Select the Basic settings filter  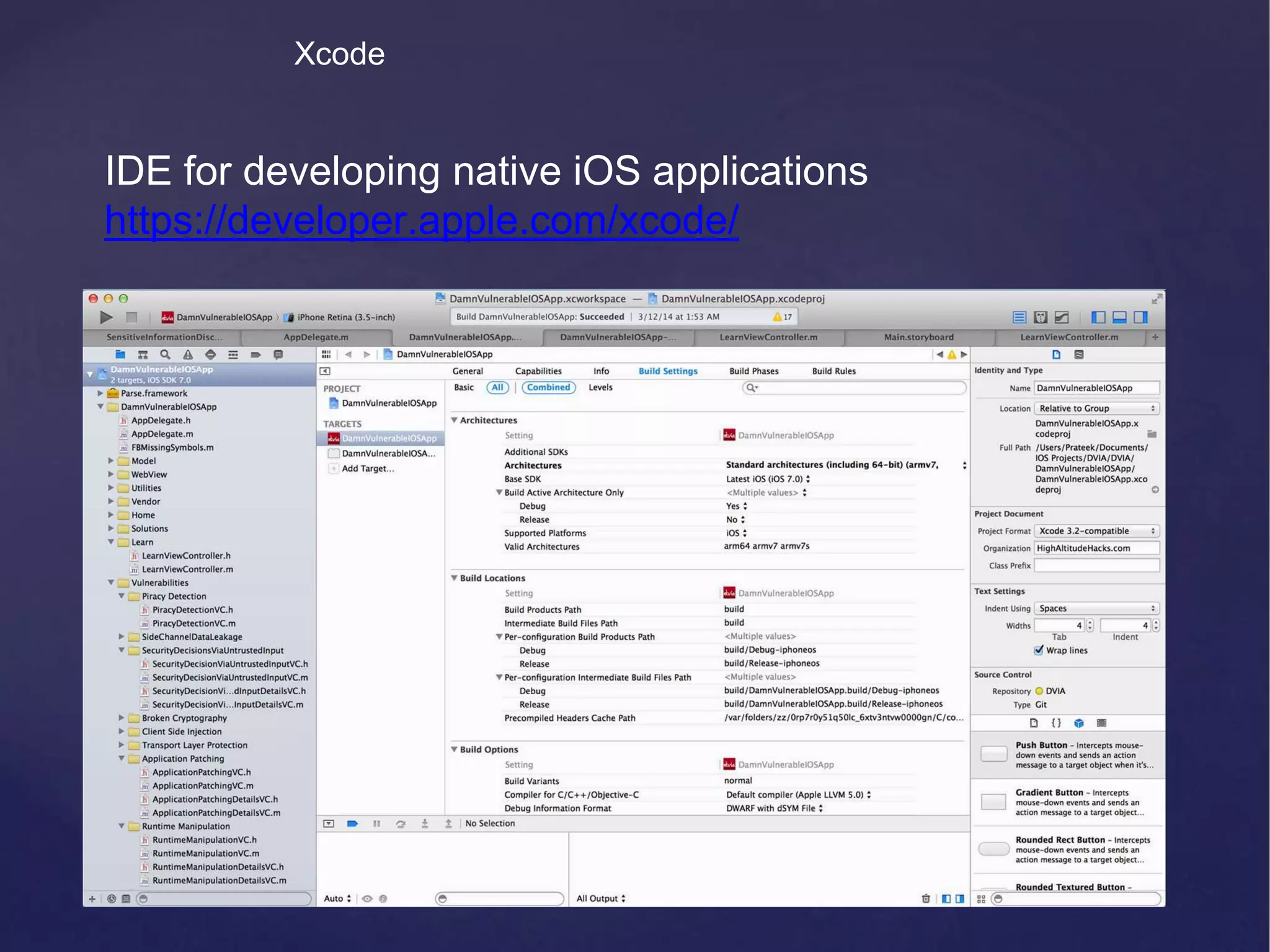point(464,387)
